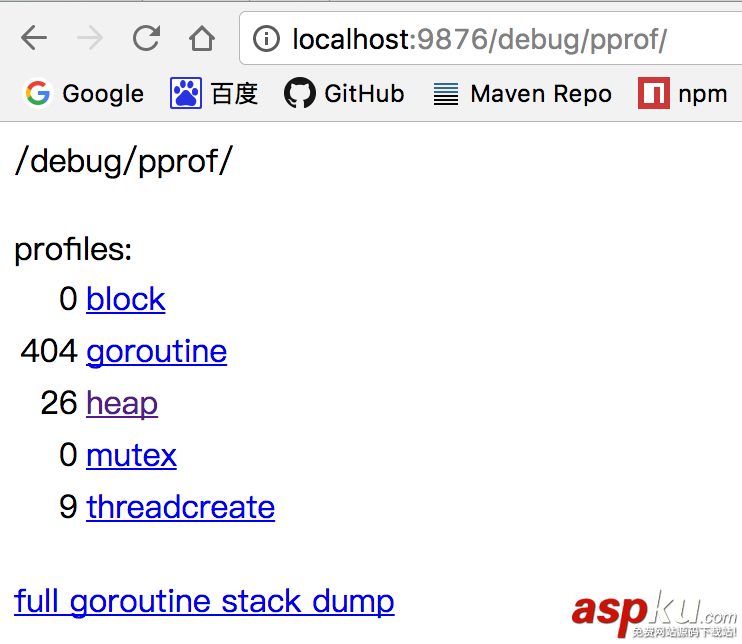The image size is (742, 644).
Task: Click the localhost address bar URL
Action: pyautogui.click(x=480, y=39)
